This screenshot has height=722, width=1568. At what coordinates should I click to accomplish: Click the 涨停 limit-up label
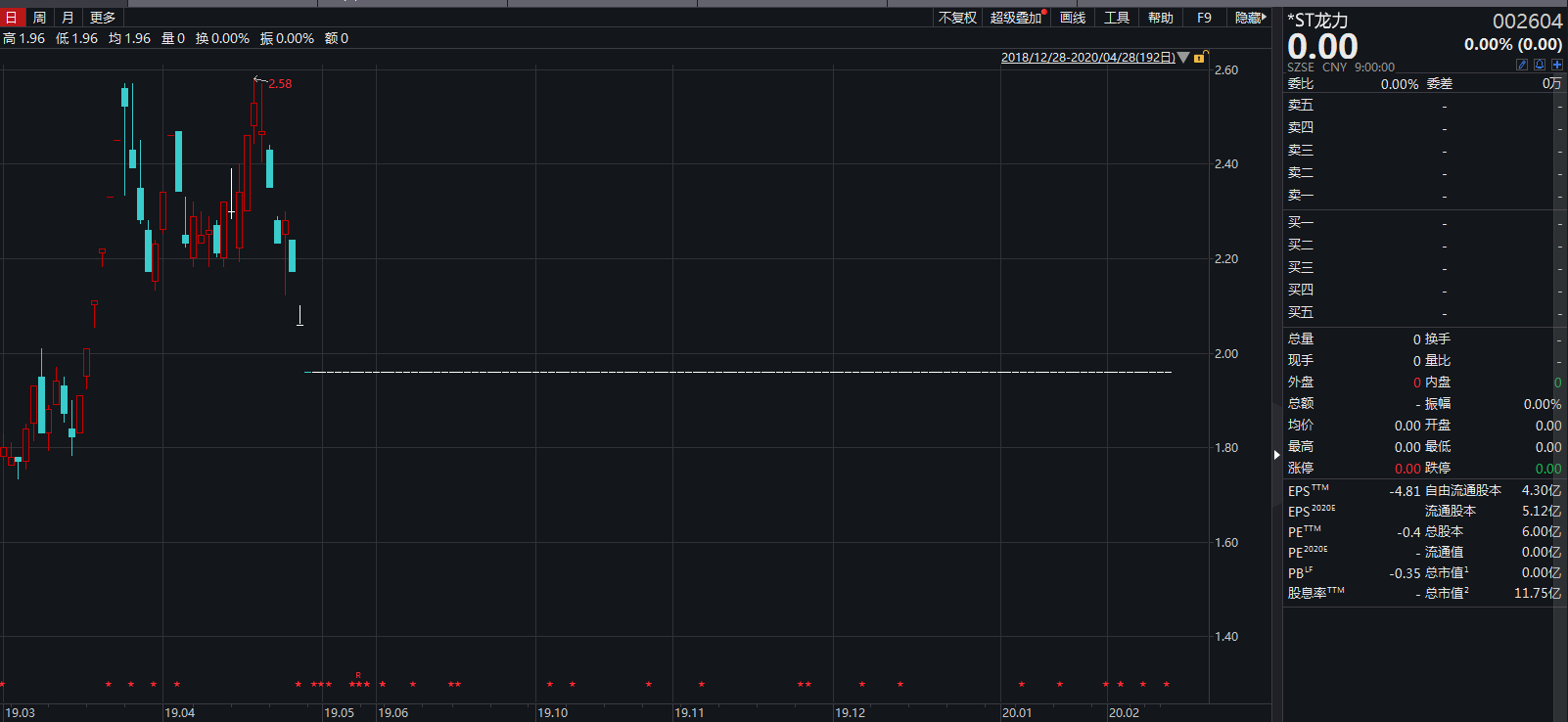coord(1301,469)
